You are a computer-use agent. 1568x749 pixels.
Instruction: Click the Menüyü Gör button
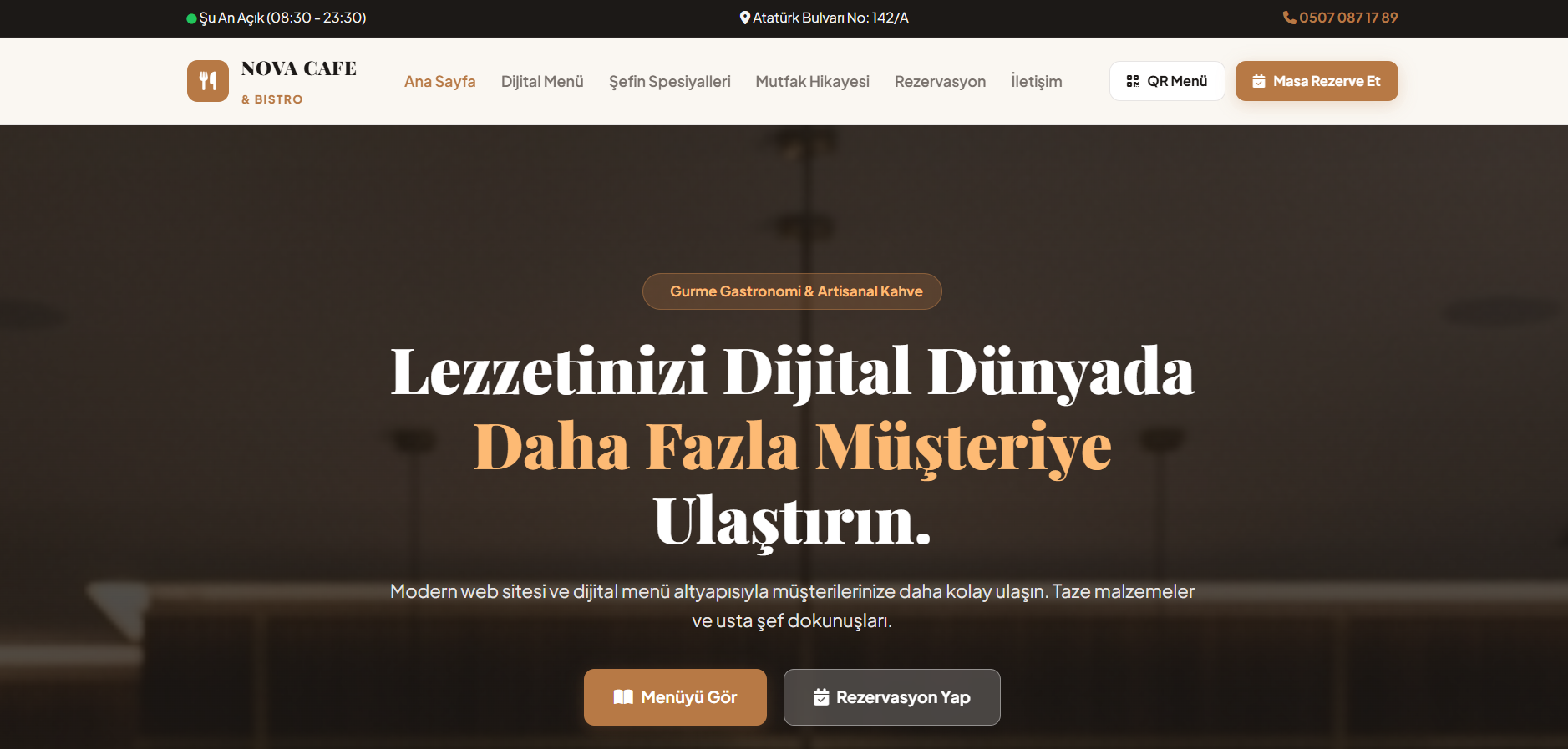[x=675, y=697]
